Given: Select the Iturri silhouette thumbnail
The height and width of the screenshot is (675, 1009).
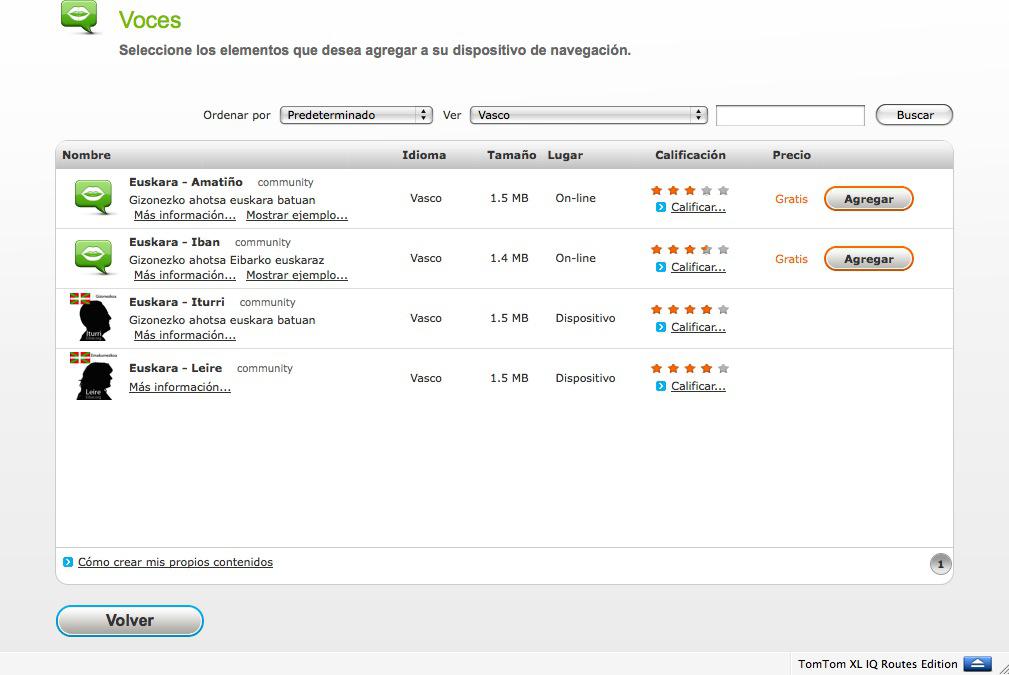Looking at the screenshot, I should (x=95, y=317).
